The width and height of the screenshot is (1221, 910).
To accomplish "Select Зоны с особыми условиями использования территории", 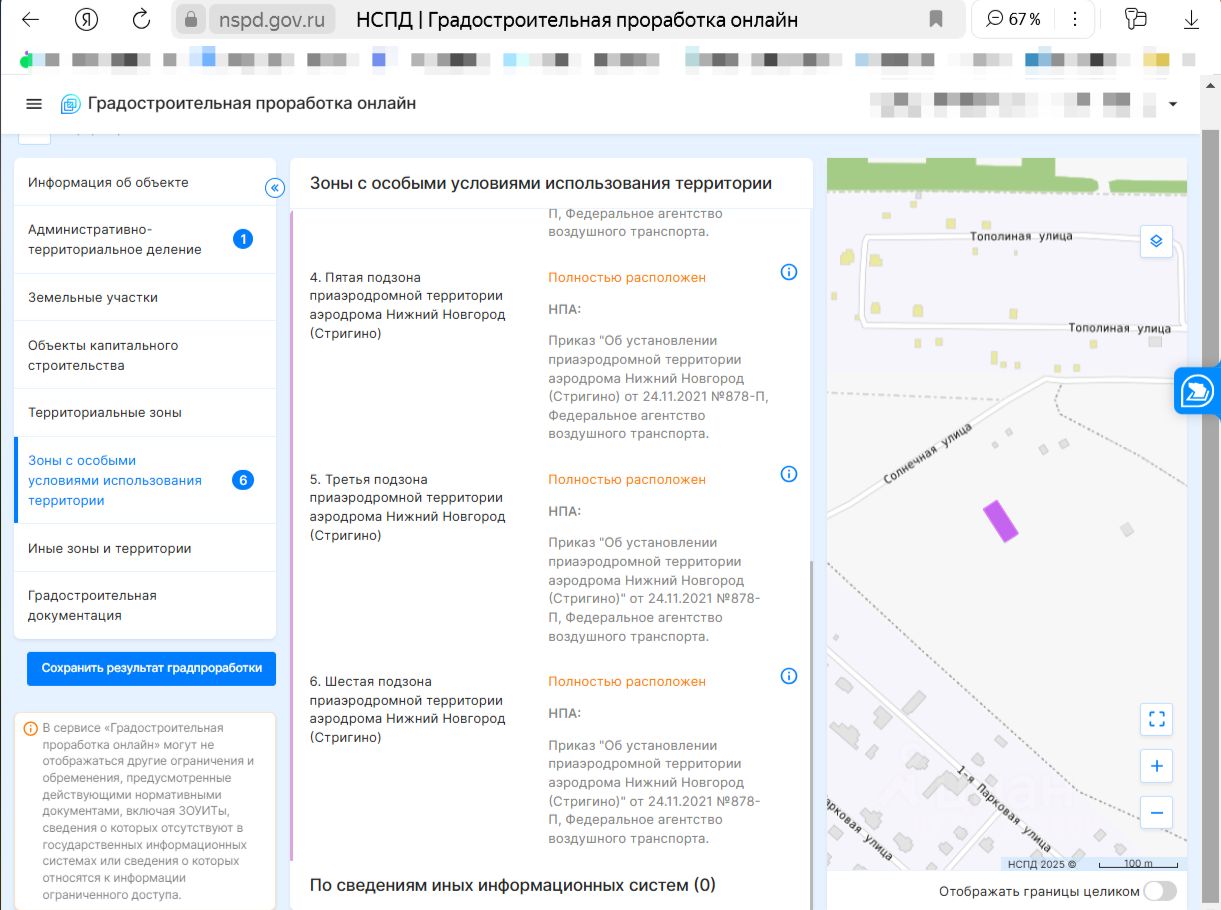I will [x=145, y=480].
